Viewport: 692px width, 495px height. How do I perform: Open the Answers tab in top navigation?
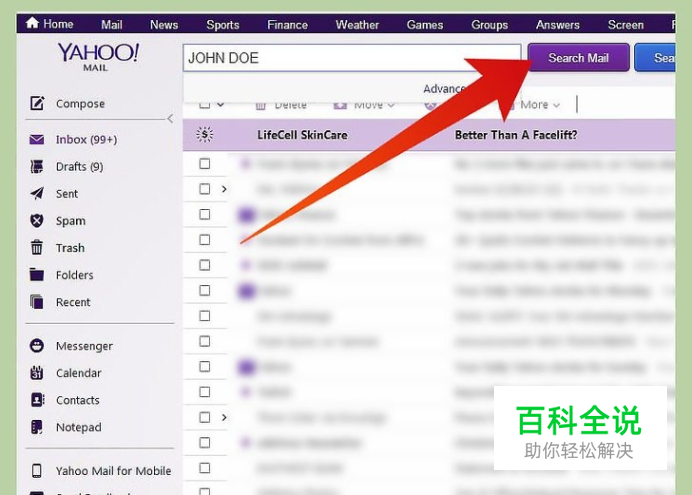557,25
